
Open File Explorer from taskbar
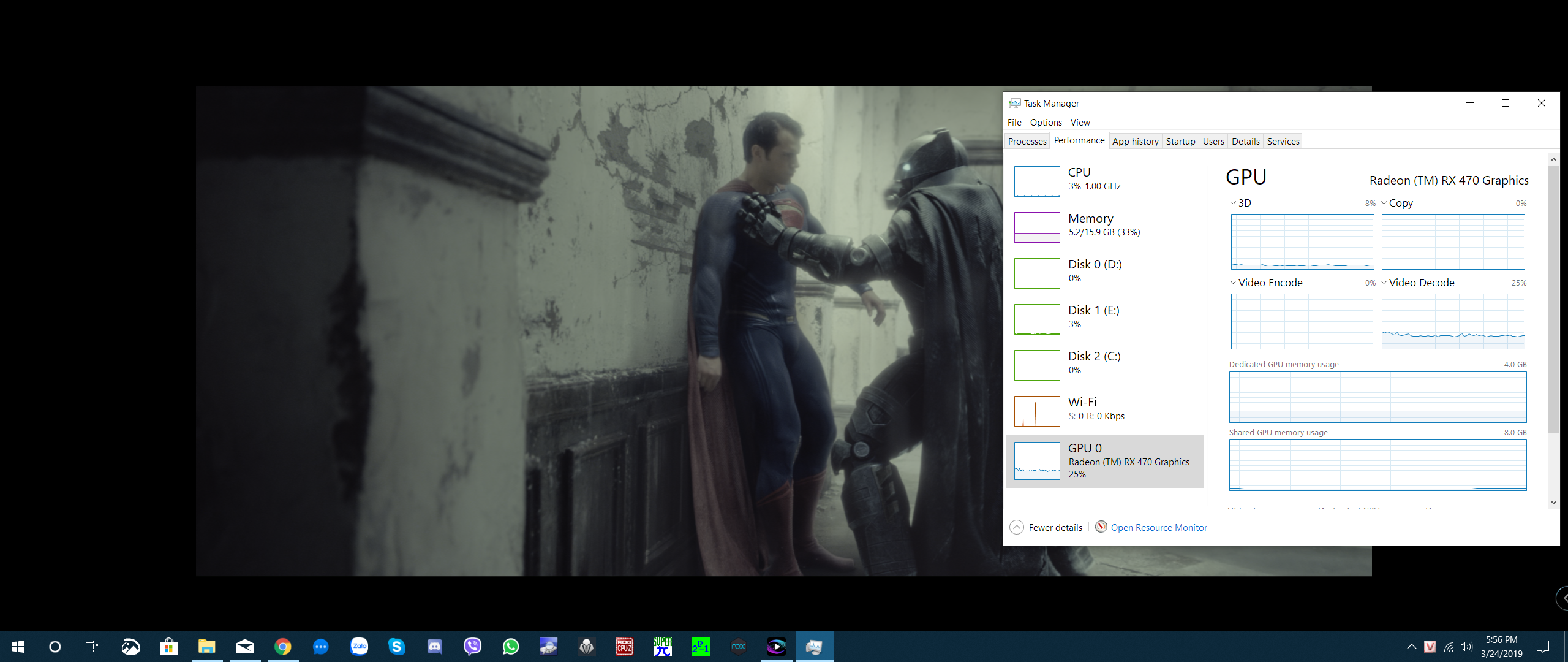coord(207,647)
